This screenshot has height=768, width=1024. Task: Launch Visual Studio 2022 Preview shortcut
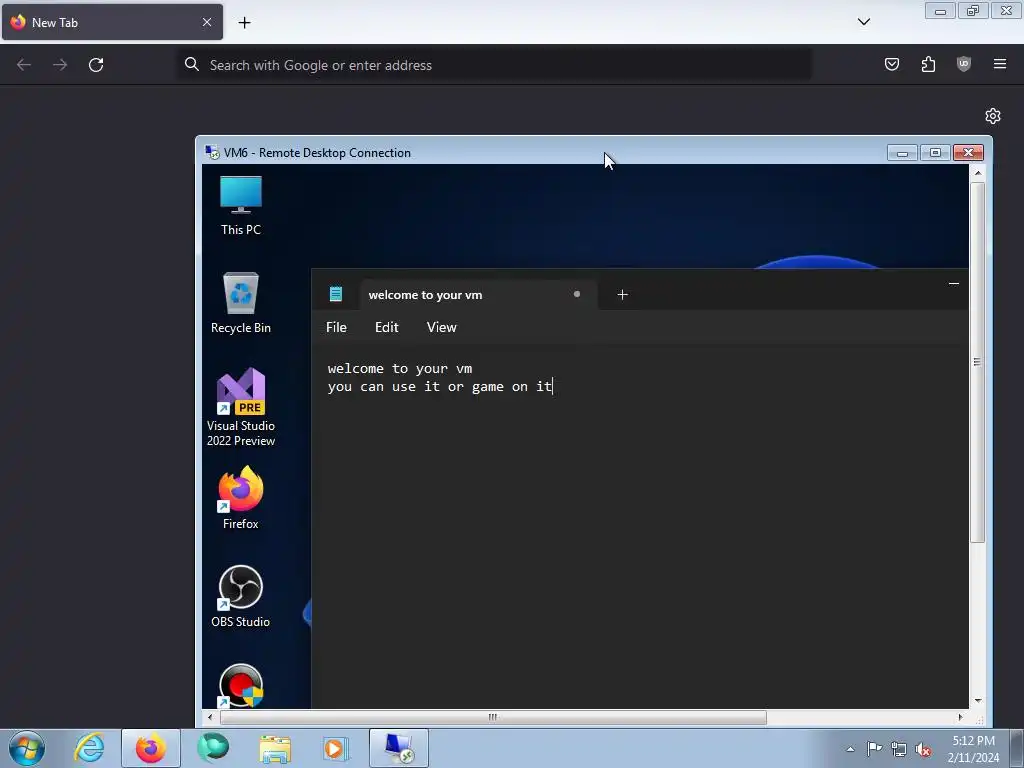[x=240, y=407]
